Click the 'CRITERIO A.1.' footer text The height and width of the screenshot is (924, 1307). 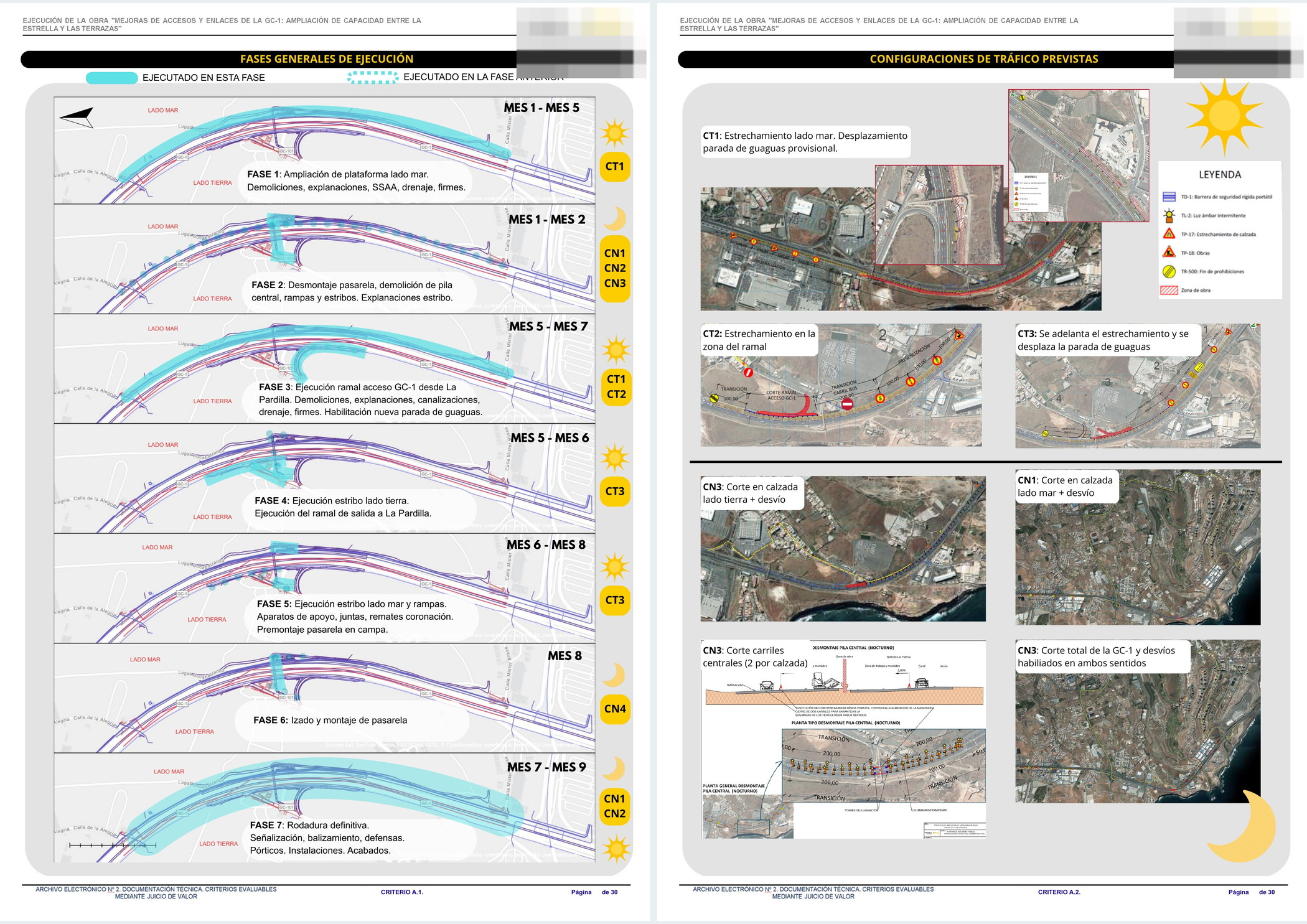click(x=402, y=892)
